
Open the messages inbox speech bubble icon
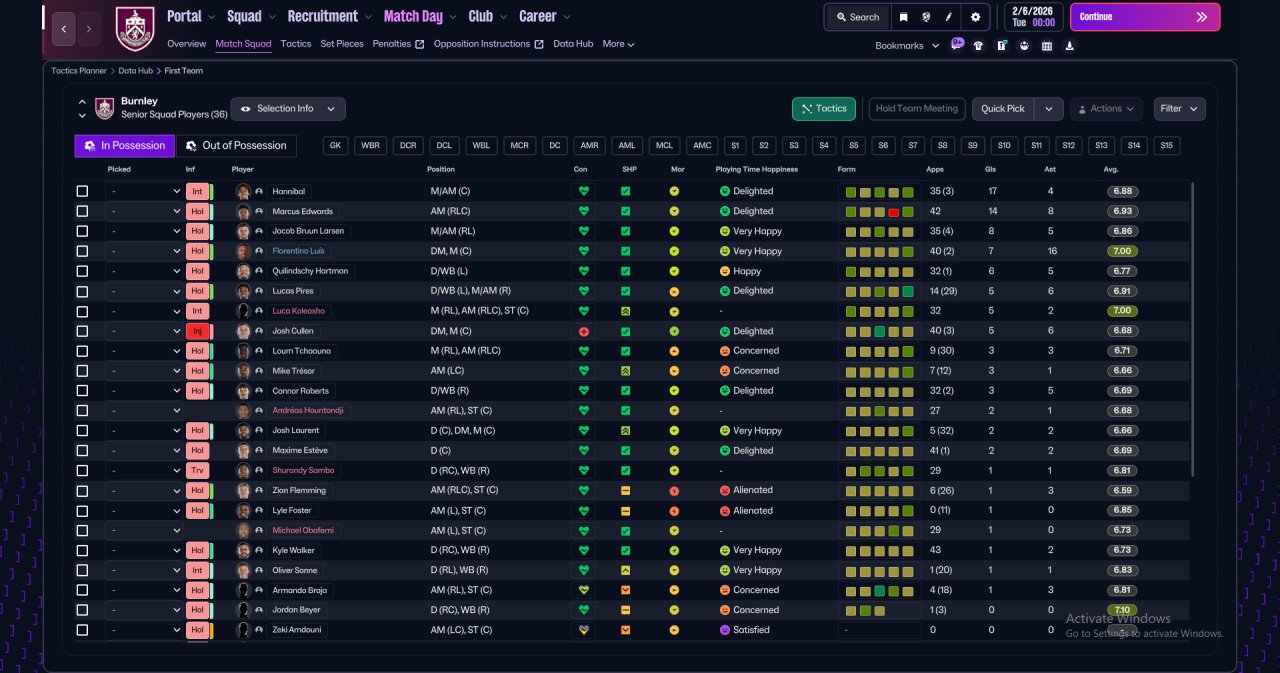957,44
